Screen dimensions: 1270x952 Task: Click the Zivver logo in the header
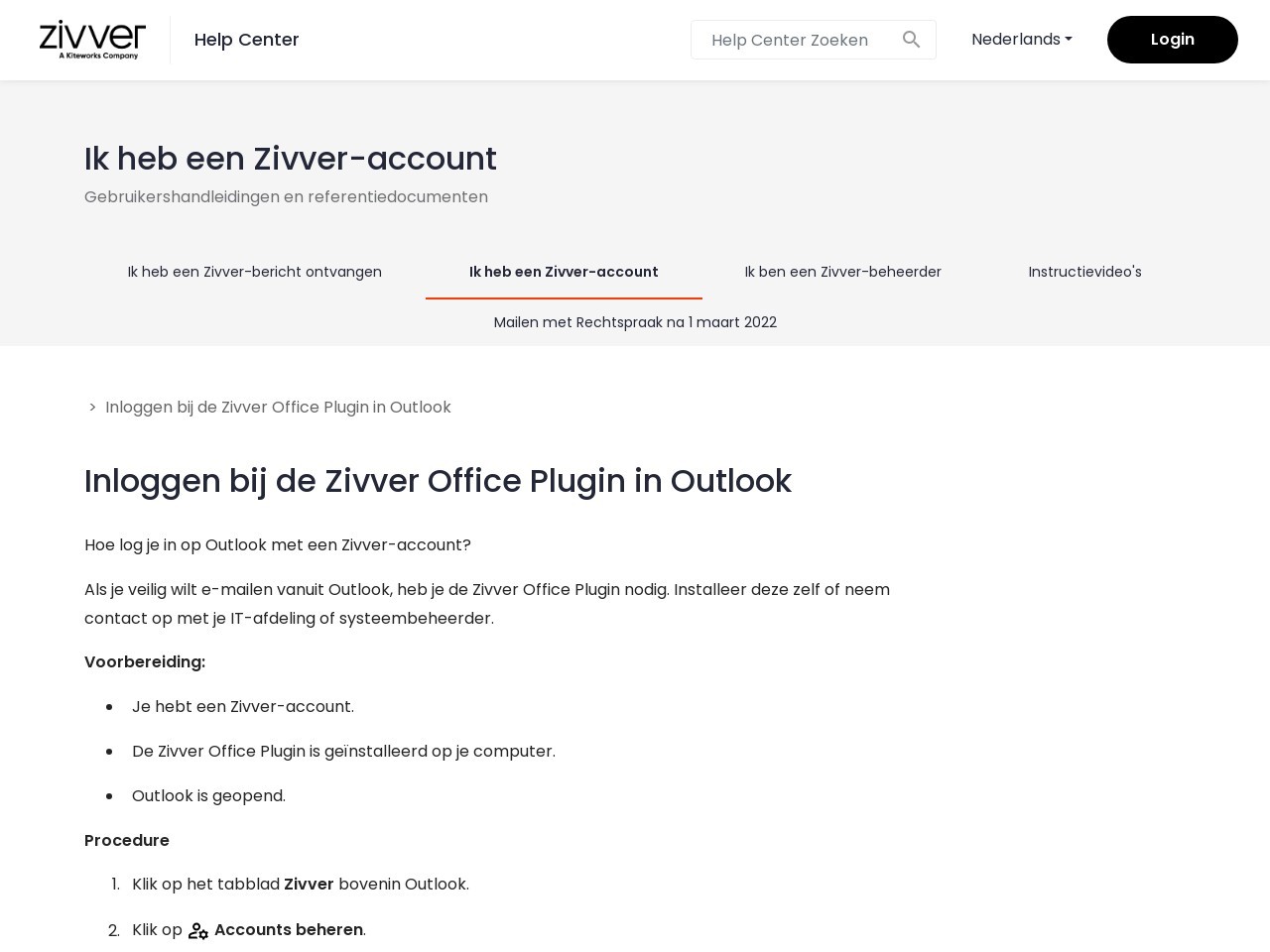pyautogui.click(x=92, y=40)
